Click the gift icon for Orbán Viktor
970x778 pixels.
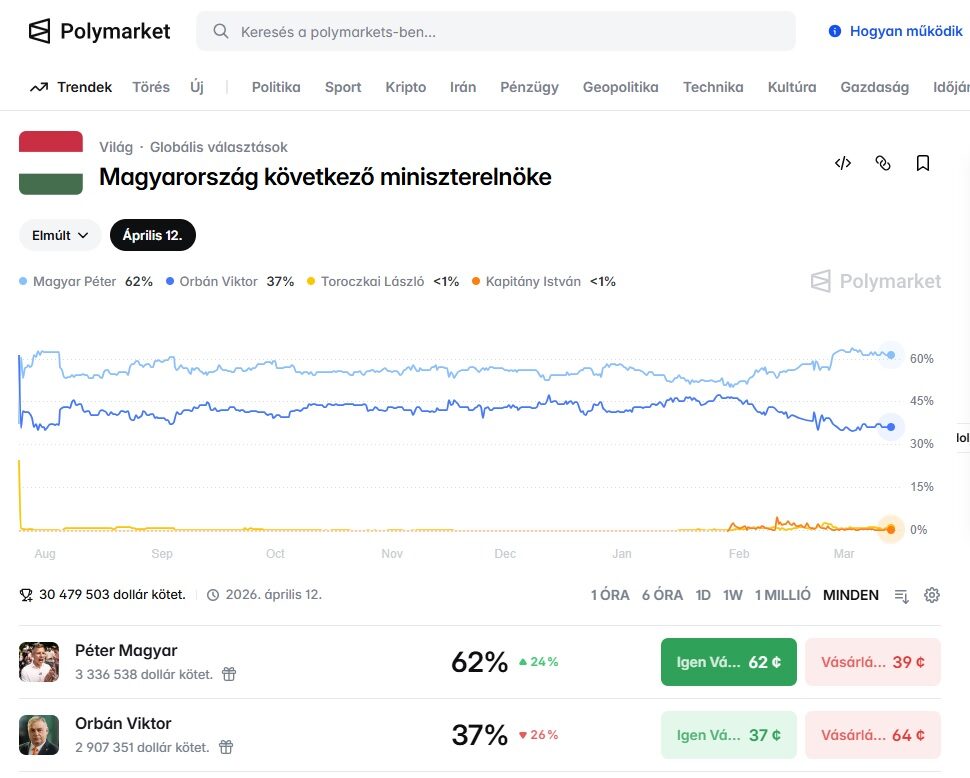226,747
